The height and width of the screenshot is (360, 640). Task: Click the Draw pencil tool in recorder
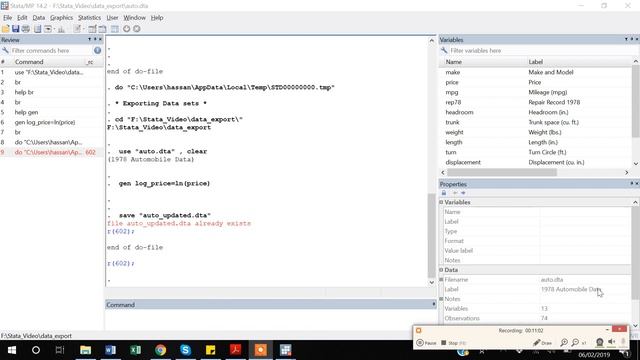(542, 343)
